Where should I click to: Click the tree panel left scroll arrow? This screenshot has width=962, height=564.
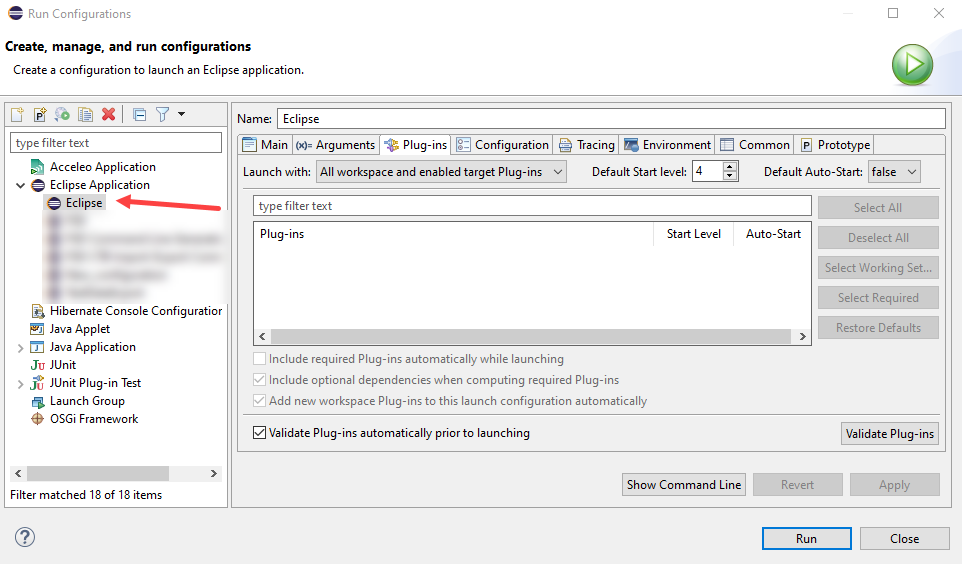pos(18,474)
